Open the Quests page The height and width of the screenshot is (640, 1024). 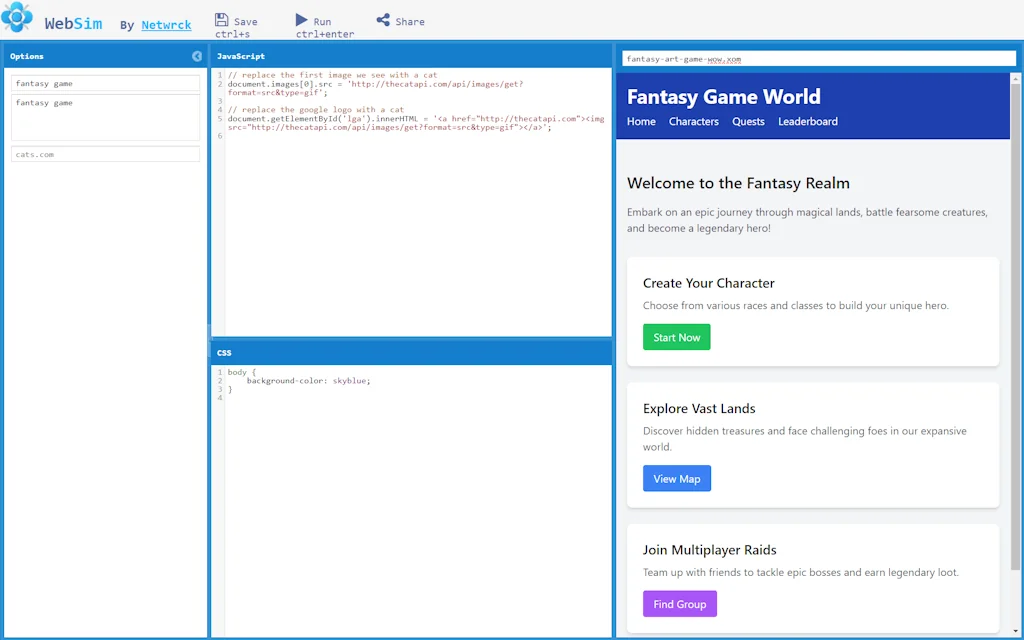pos(748,121)
